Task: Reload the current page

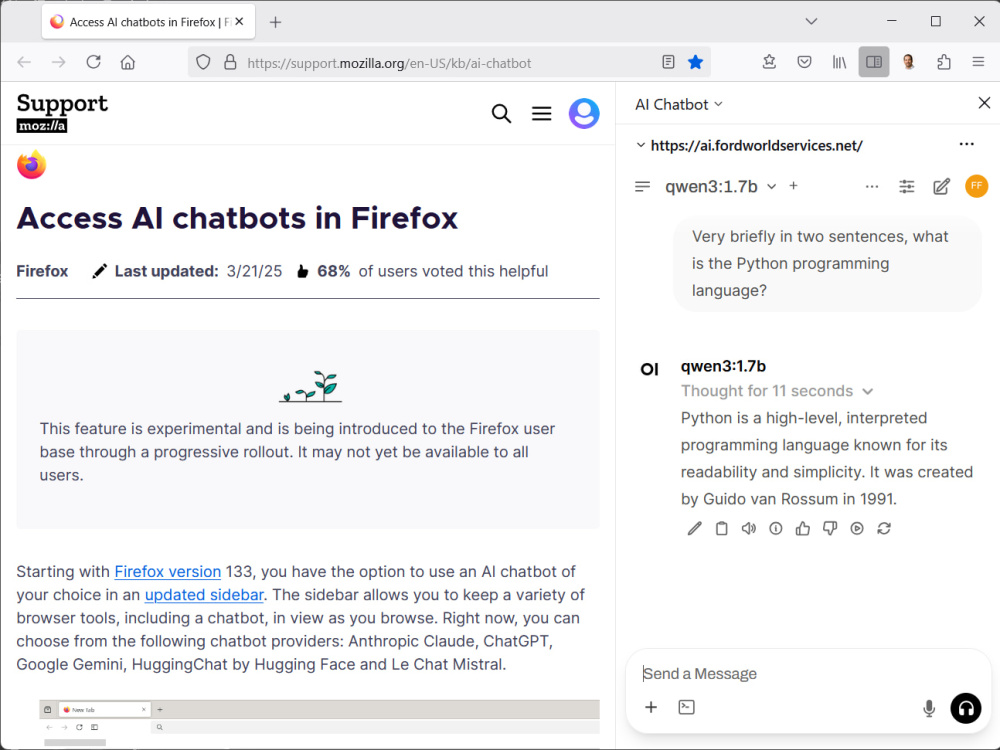Action: coord(93,62)
